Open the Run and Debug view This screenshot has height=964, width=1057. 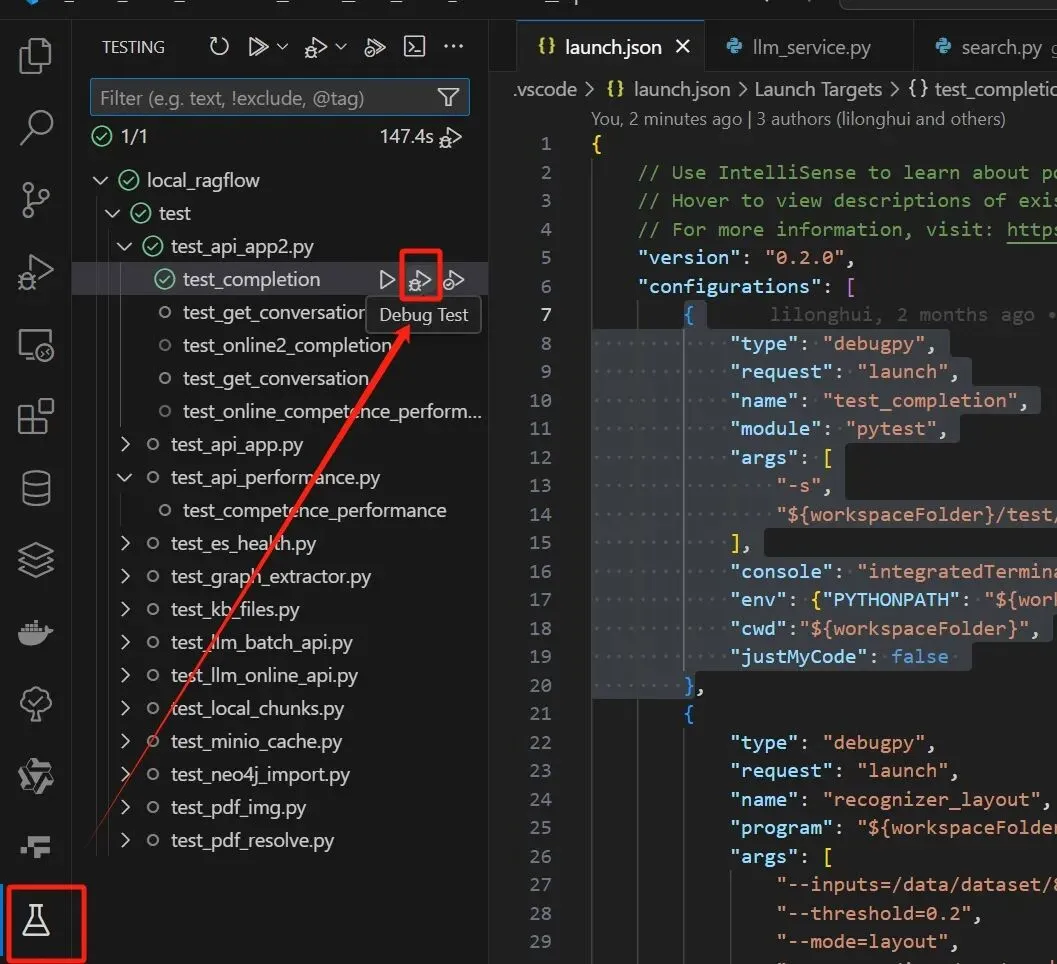tap(35, 272)
